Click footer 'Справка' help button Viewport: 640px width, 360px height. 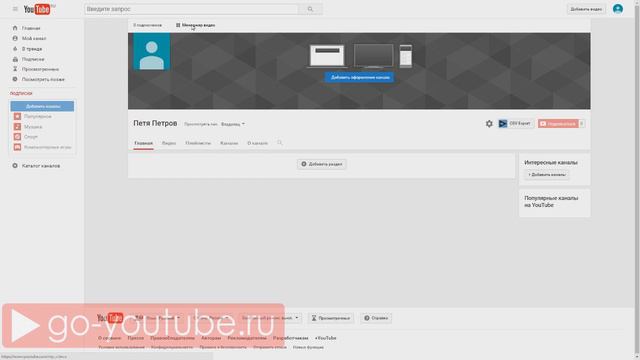tap(376, 318)
